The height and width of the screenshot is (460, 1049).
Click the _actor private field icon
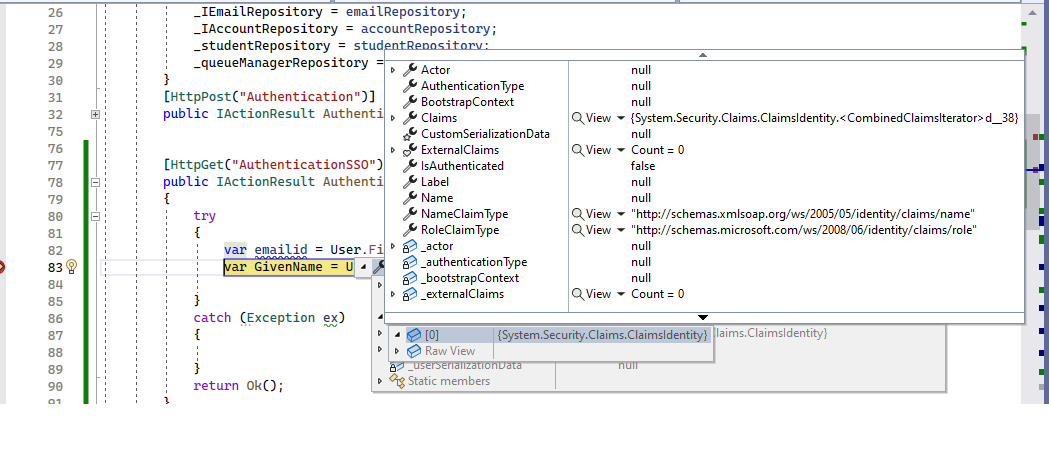(409, 246)
